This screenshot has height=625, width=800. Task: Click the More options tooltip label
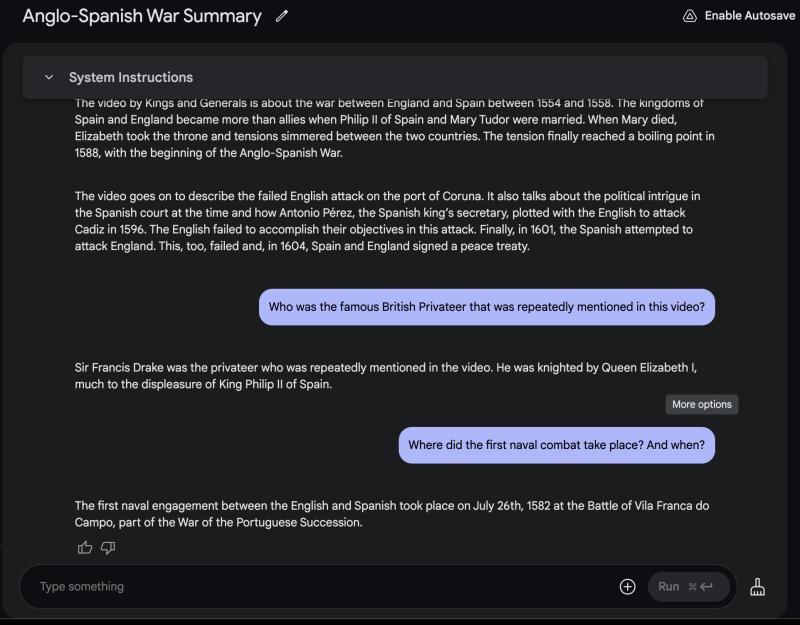702,405
